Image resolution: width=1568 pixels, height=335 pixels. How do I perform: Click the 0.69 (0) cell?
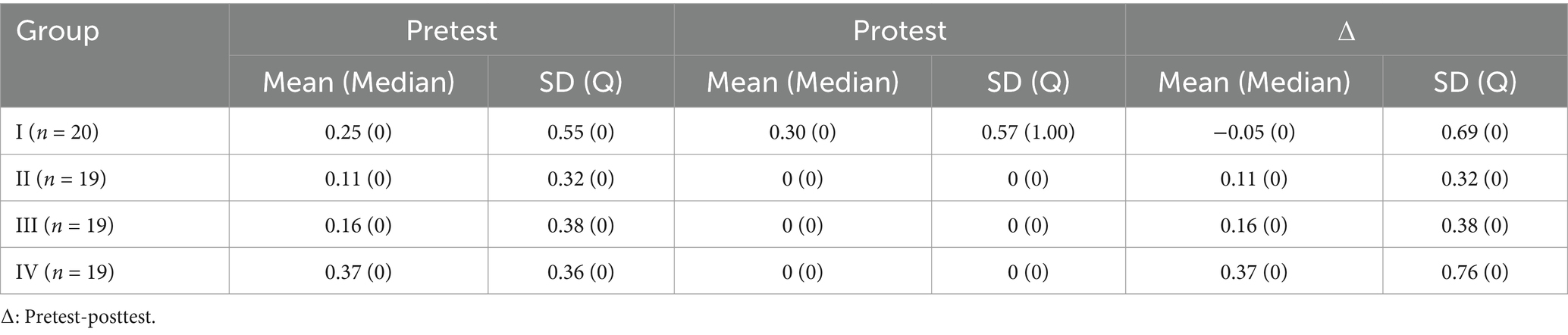(x=1475, y=133)
